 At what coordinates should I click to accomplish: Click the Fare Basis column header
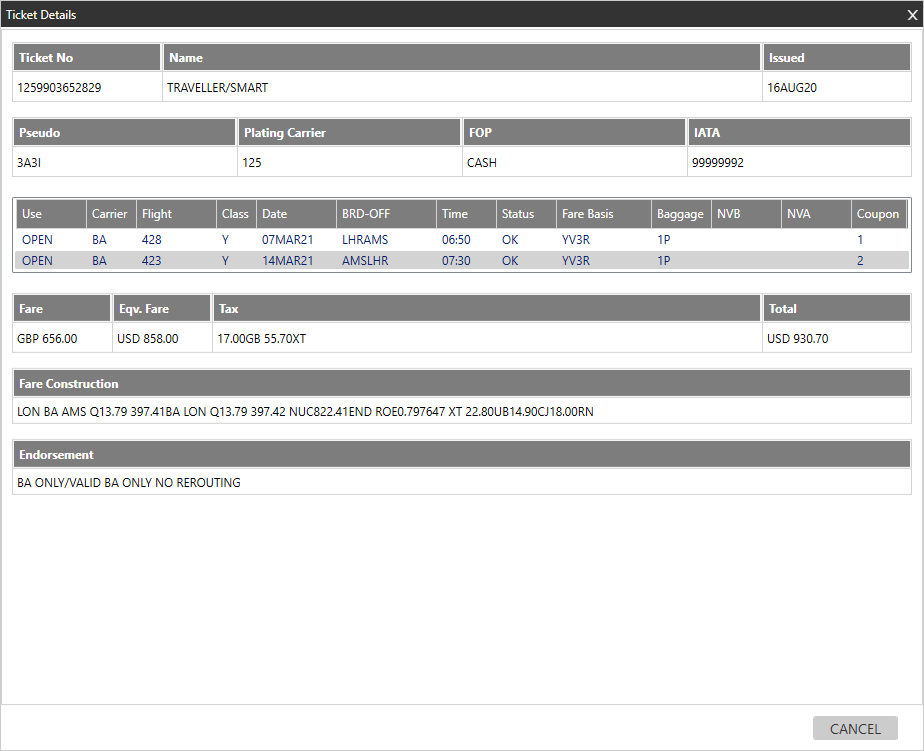603,214
